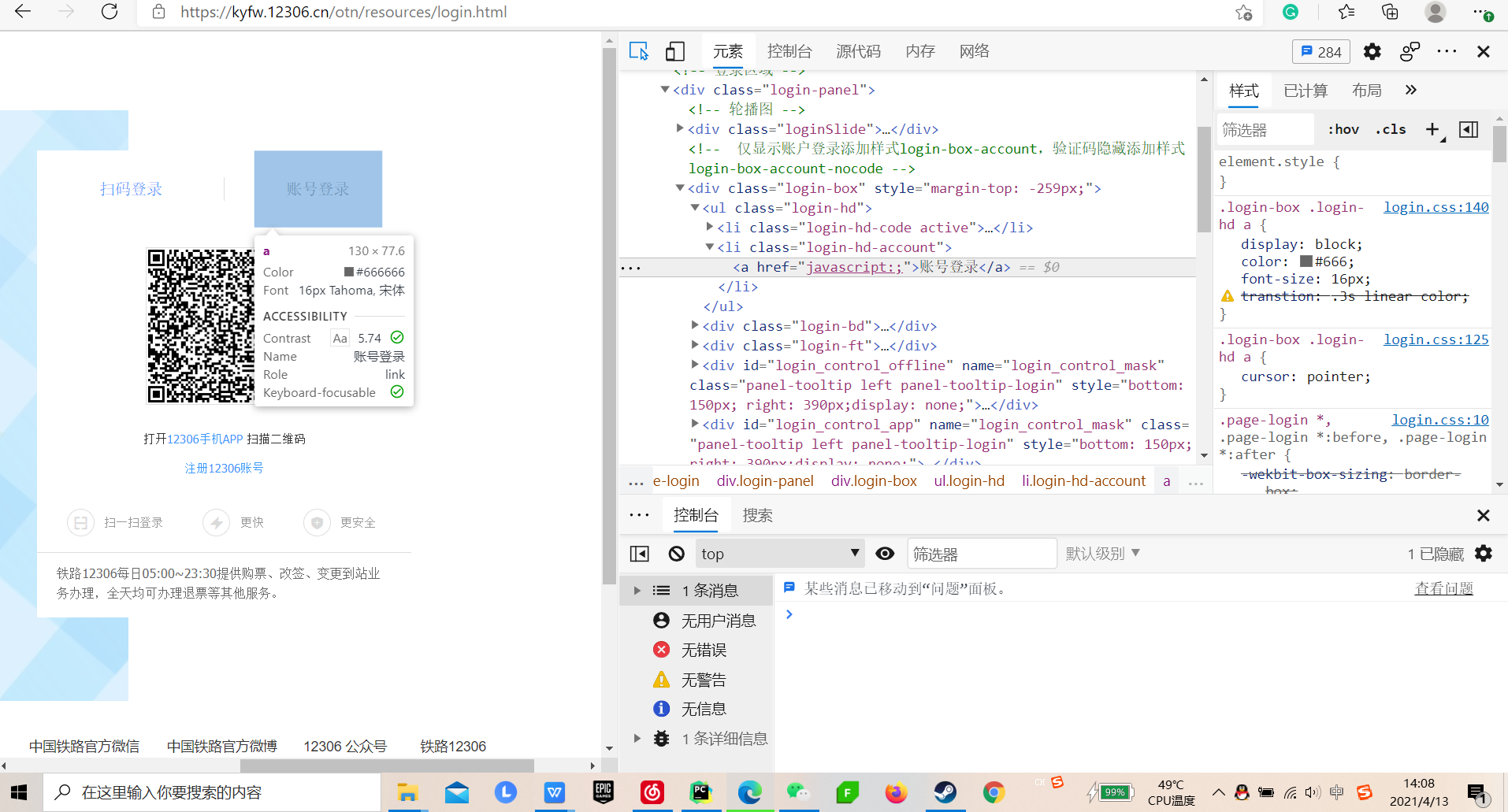The width and height of the screenshot is (1508, 812).
Task: Open the issues counter showing 284
Action: (1320, 50)
